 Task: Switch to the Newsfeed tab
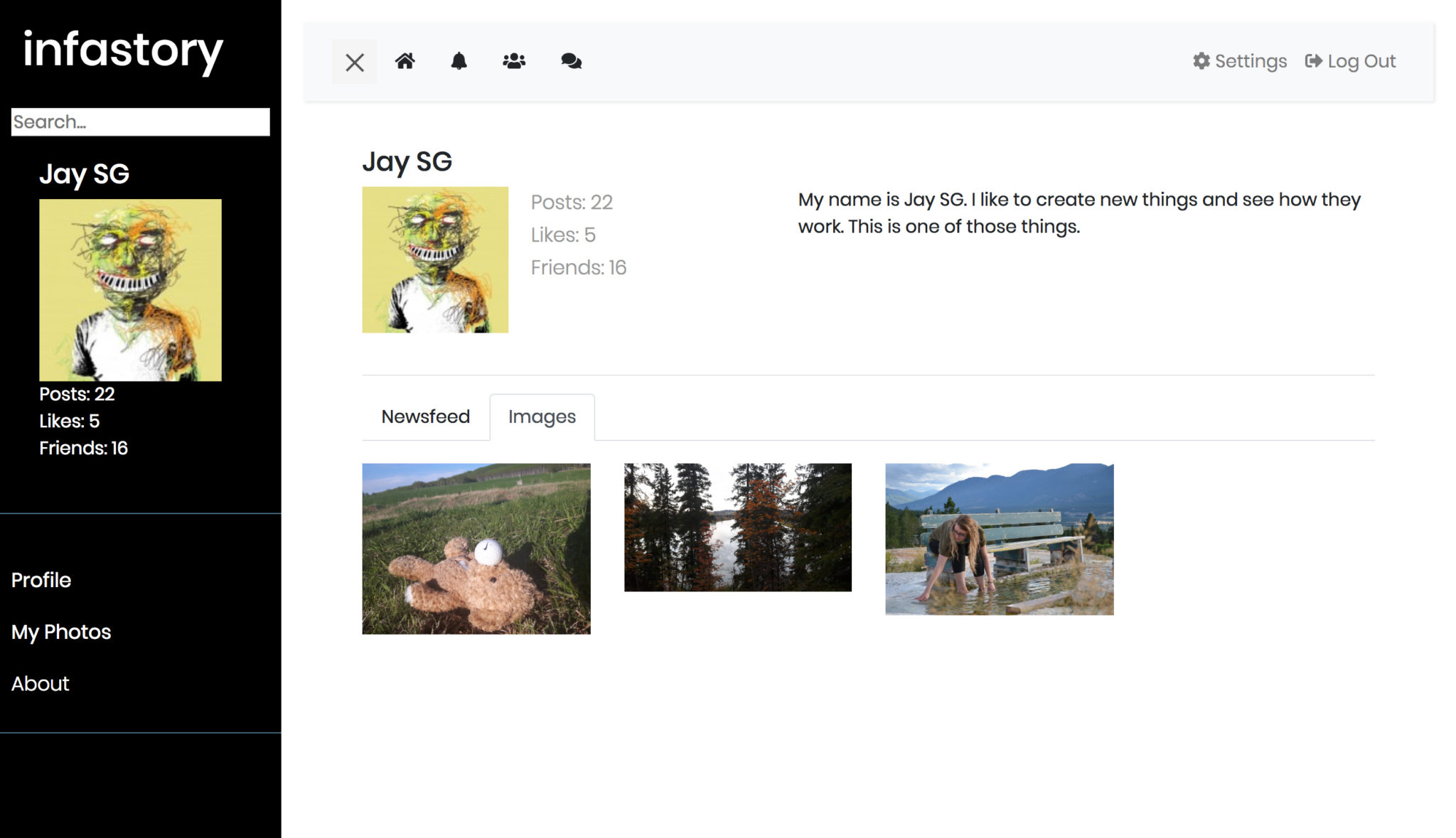point(425,417)
